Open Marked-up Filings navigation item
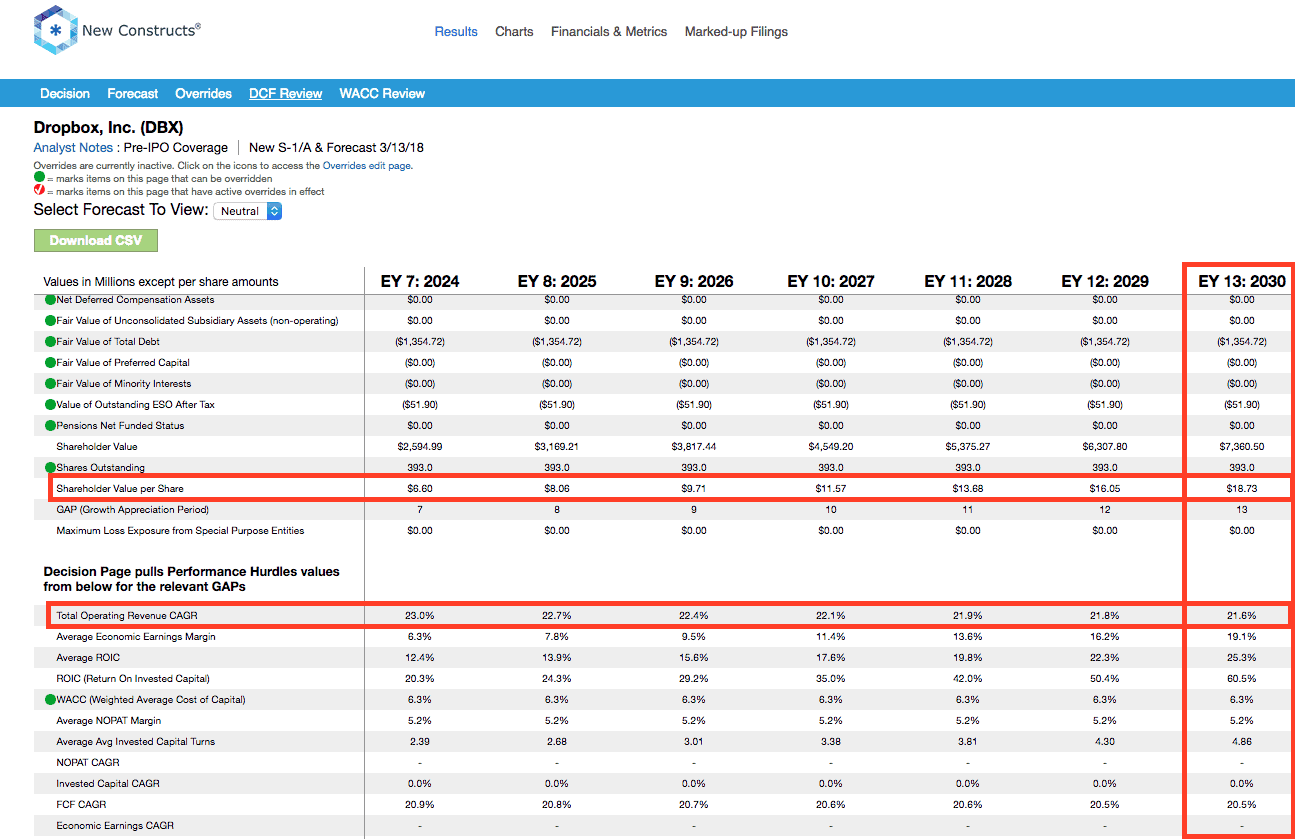Image resolution: width=1295 pixels, height=839 pixels. tap(736, 32)
